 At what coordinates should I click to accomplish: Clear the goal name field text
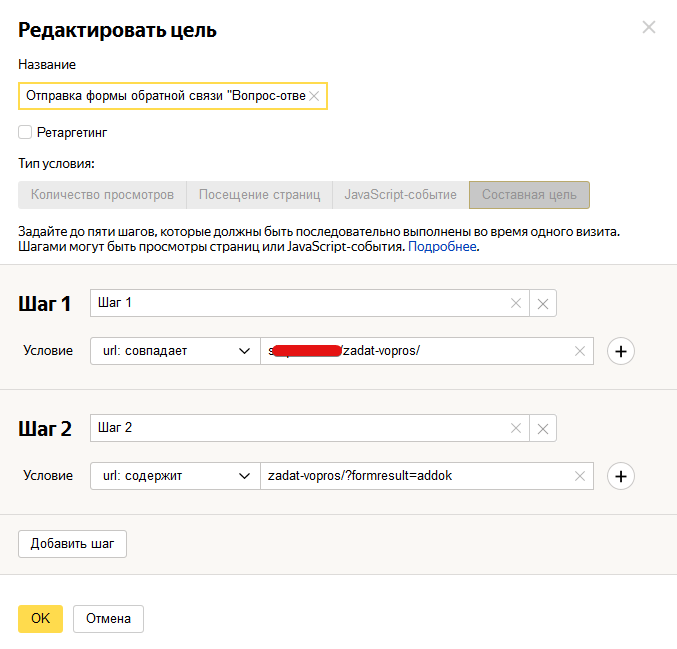(314, 96)
